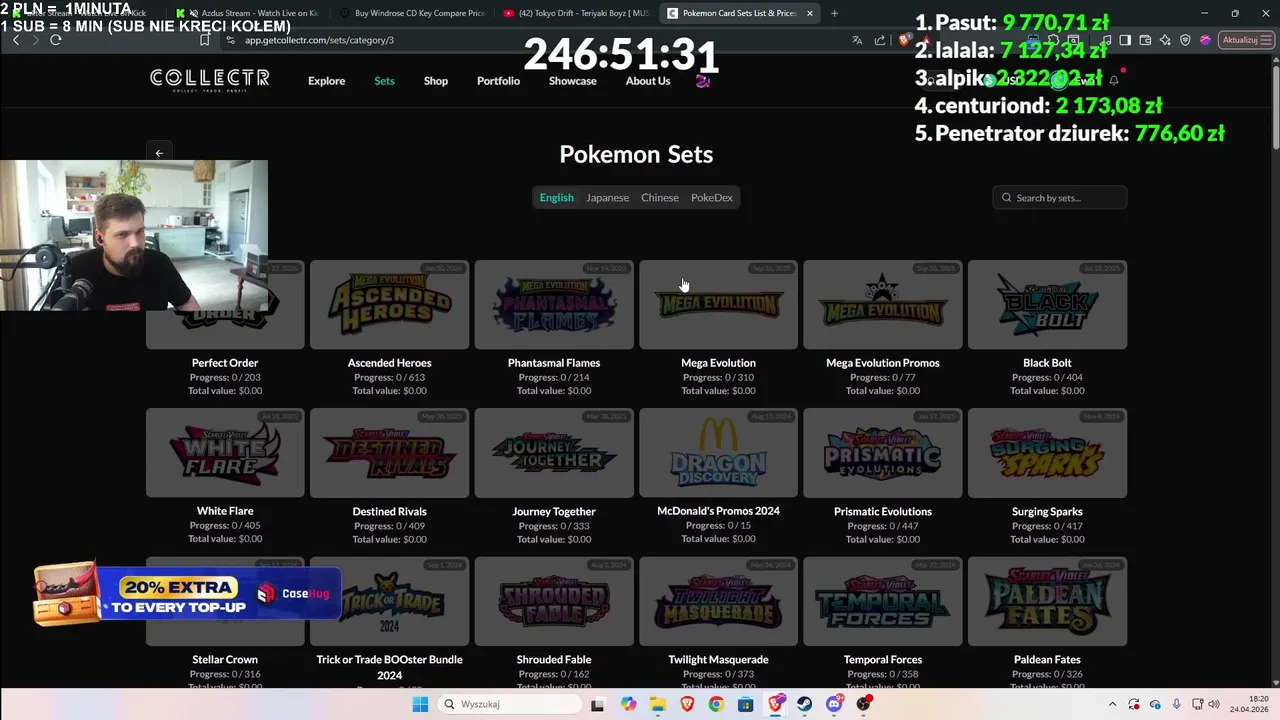Click the back arrow above the sets grid
1280x720 pixels.
[x=159, y=153]
